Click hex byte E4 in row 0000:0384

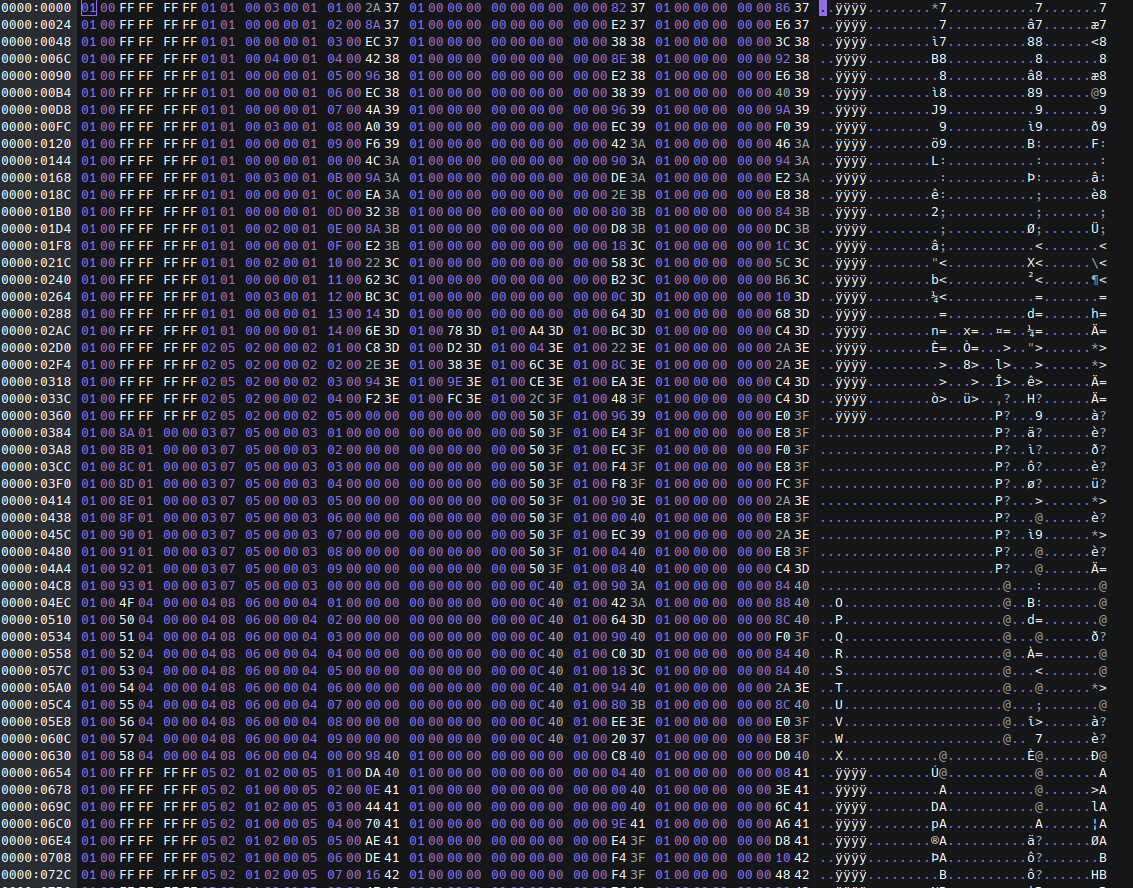(619, 433)
